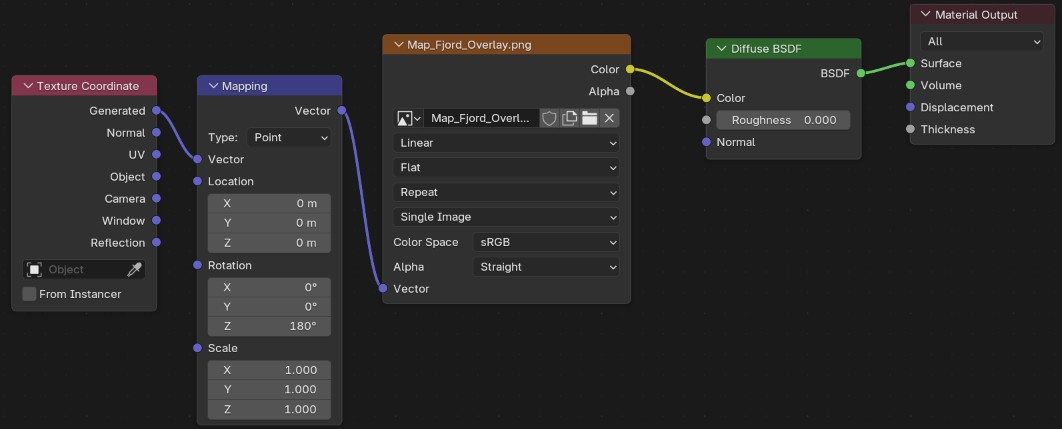Click the image texture Alpha output socket
The width and height of the screenshot is (1062, 429).
(630, 91)
